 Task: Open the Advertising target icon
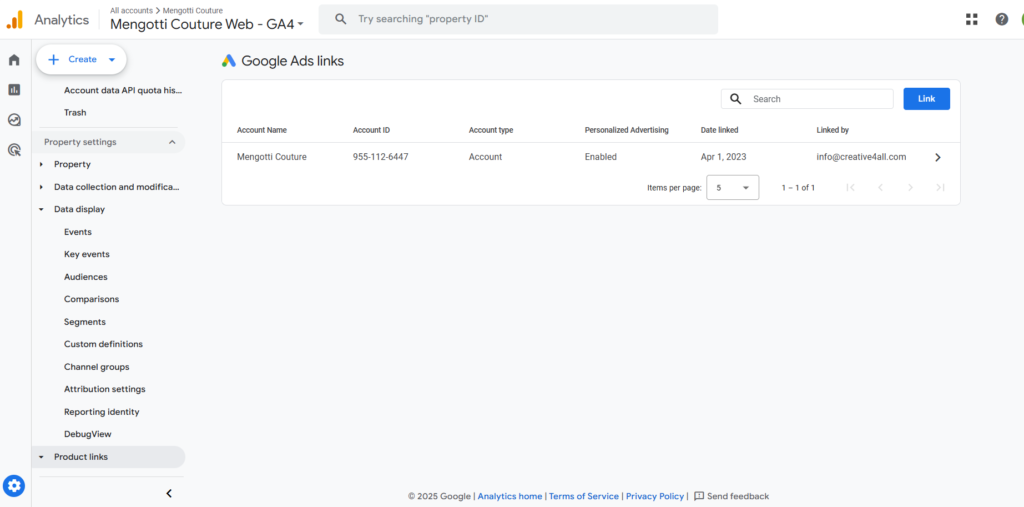[x=14, y=150]
